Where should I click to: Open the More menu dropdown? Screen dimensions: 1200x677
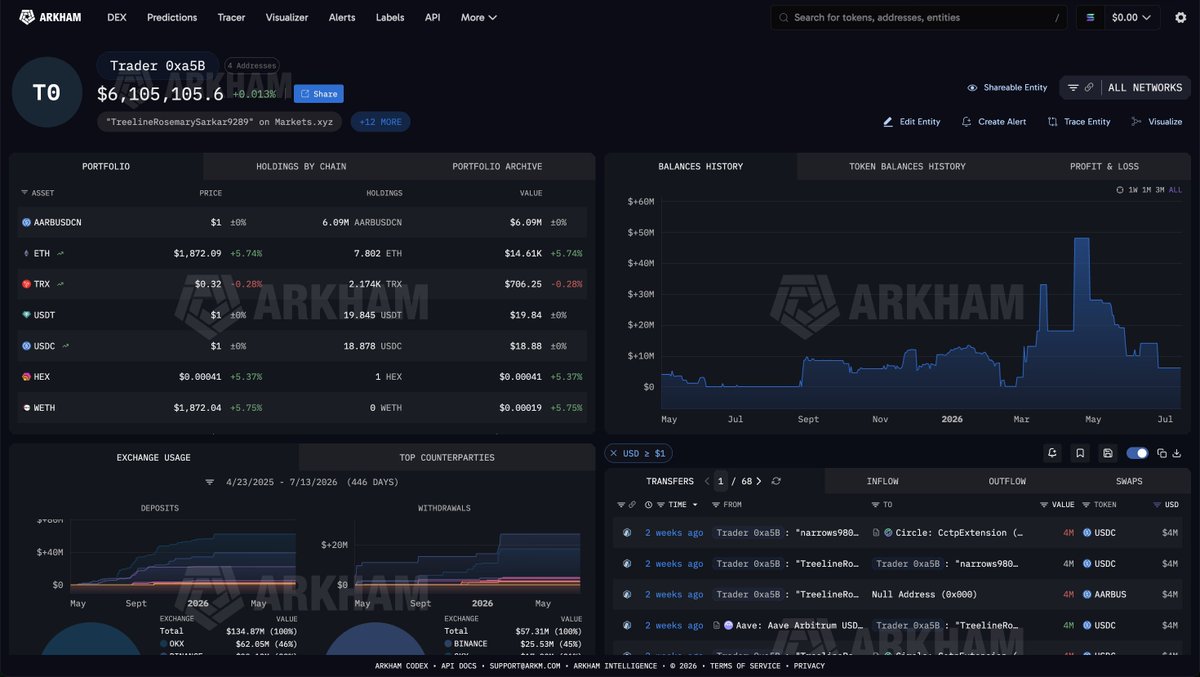coord(479,17)
